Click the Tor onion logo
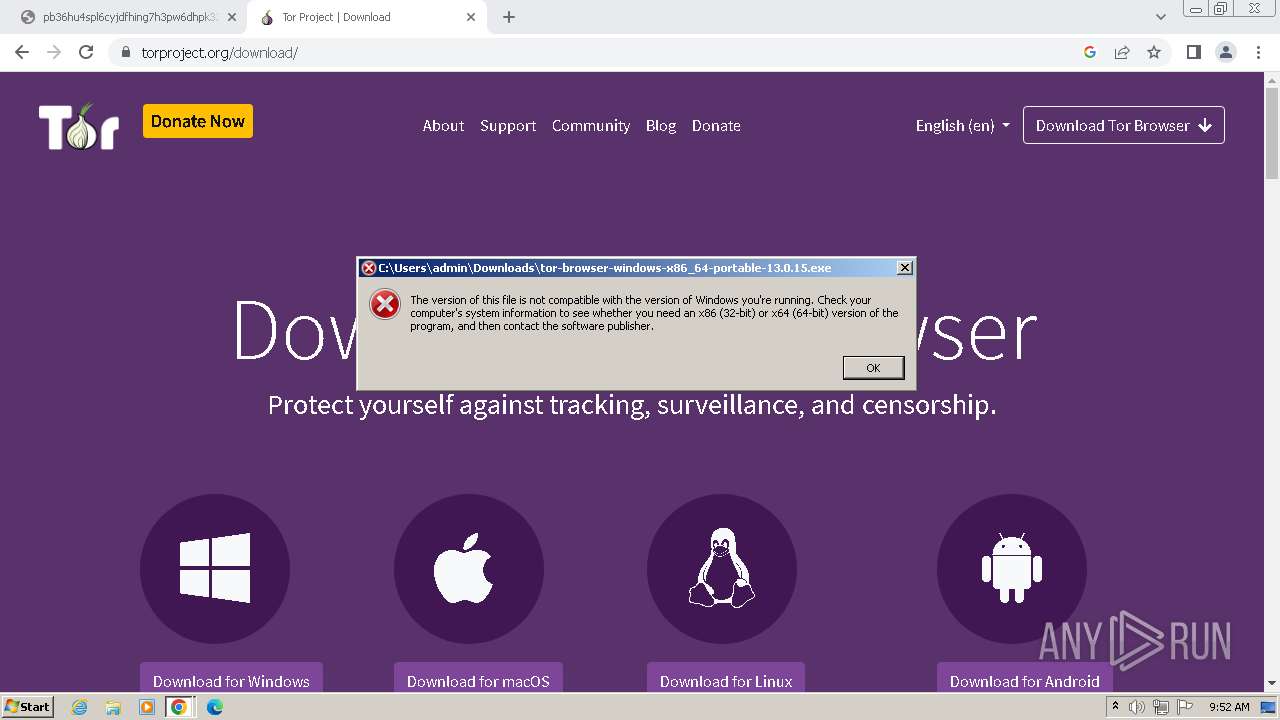Viewport: 1280px width, 720px height. 79,126
